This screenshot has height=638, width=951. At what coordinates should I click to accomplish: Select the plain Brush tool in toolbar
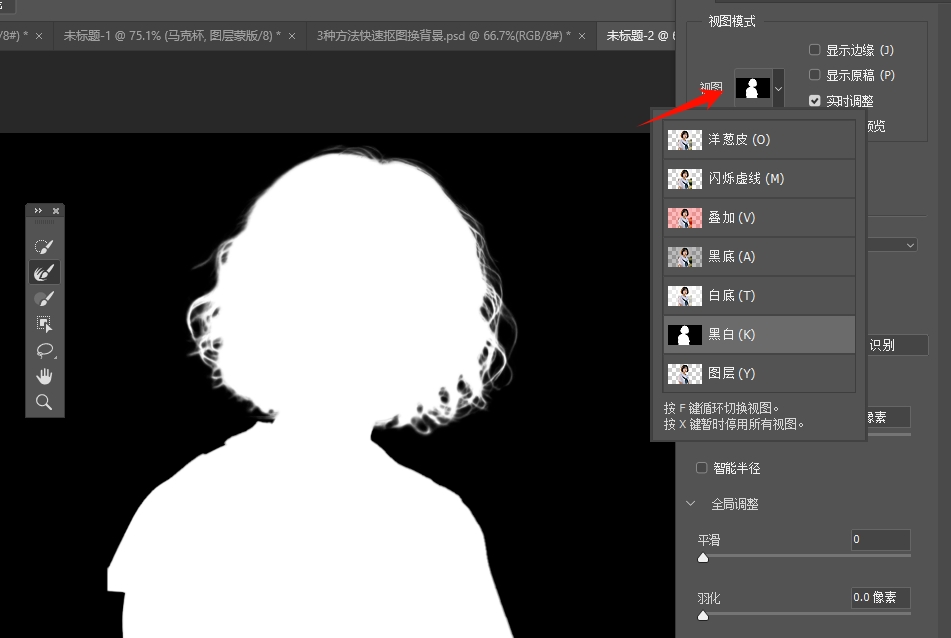[x=44, y=298]
